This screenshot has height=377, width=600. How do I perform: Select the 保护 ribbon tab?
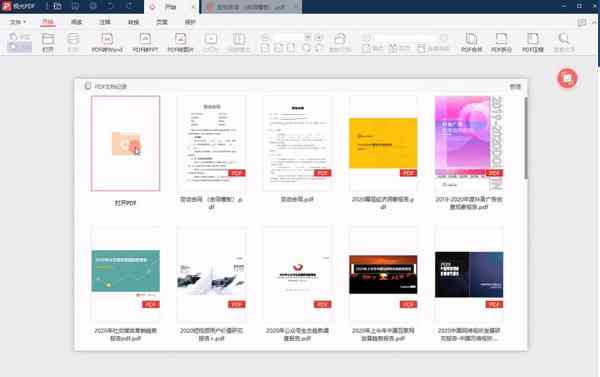190,22
